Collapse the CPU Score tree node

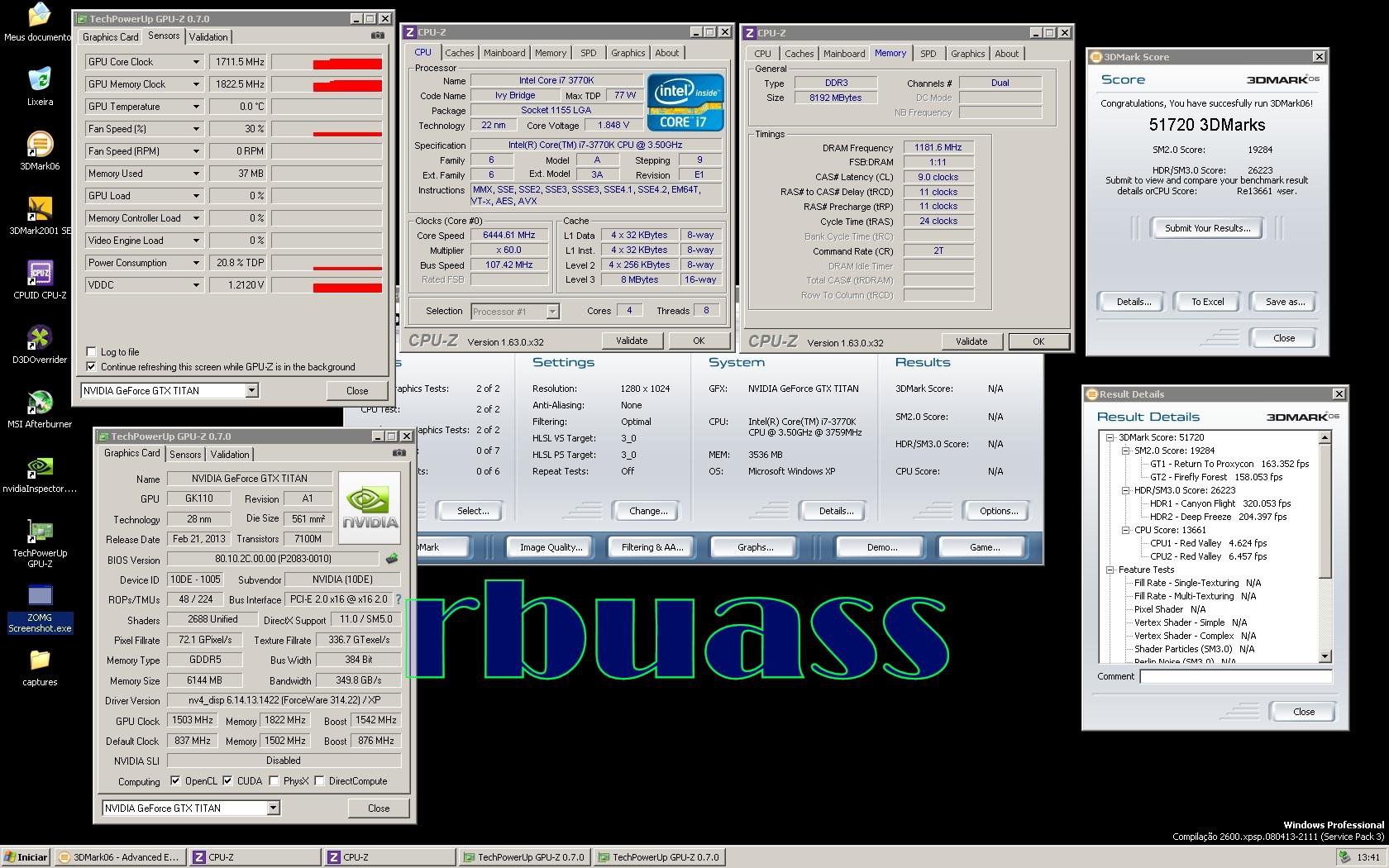point(1125,530)
